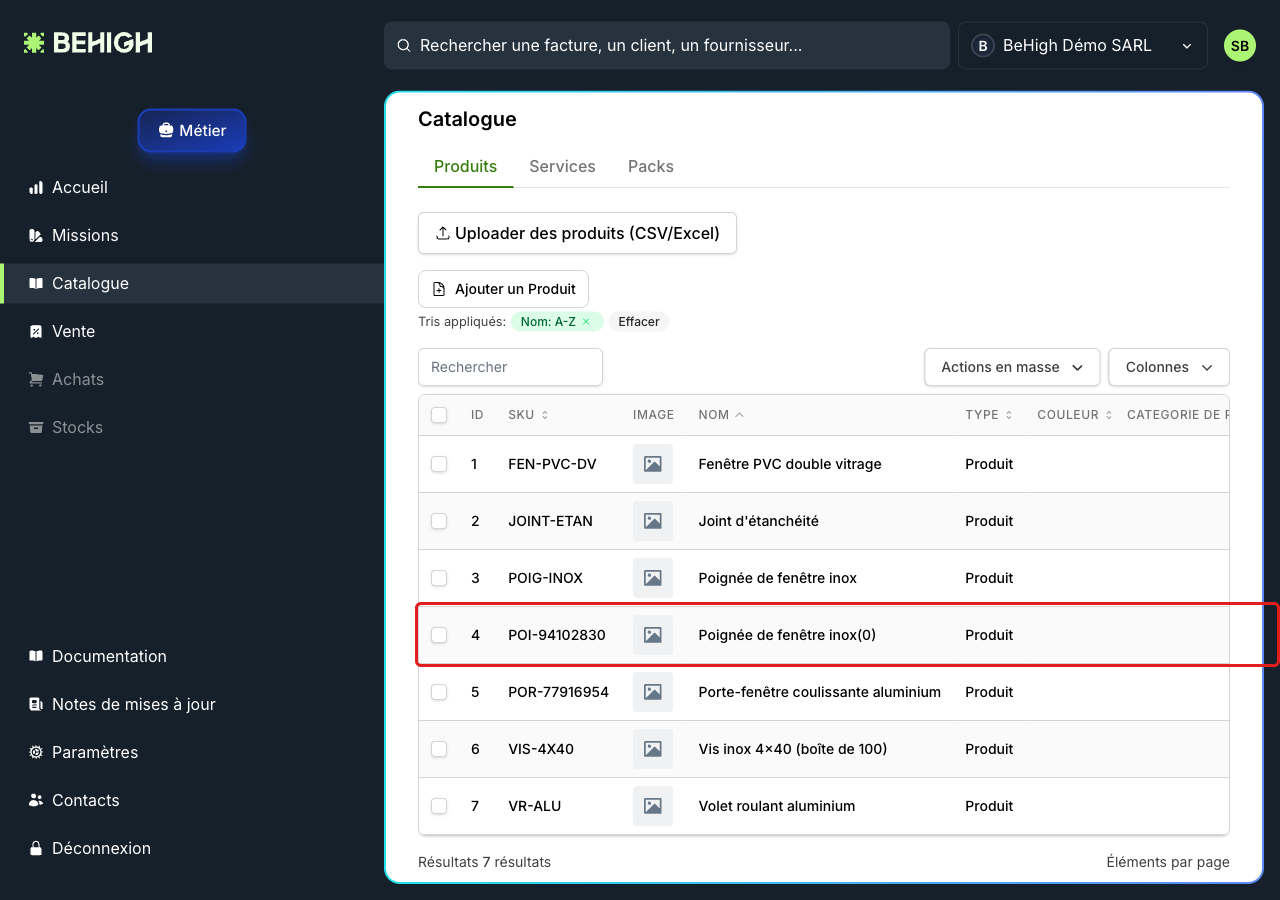Screen dimensions: 1280x900
Task: Open Notes de mises à jour
Action: pos(192,705)
